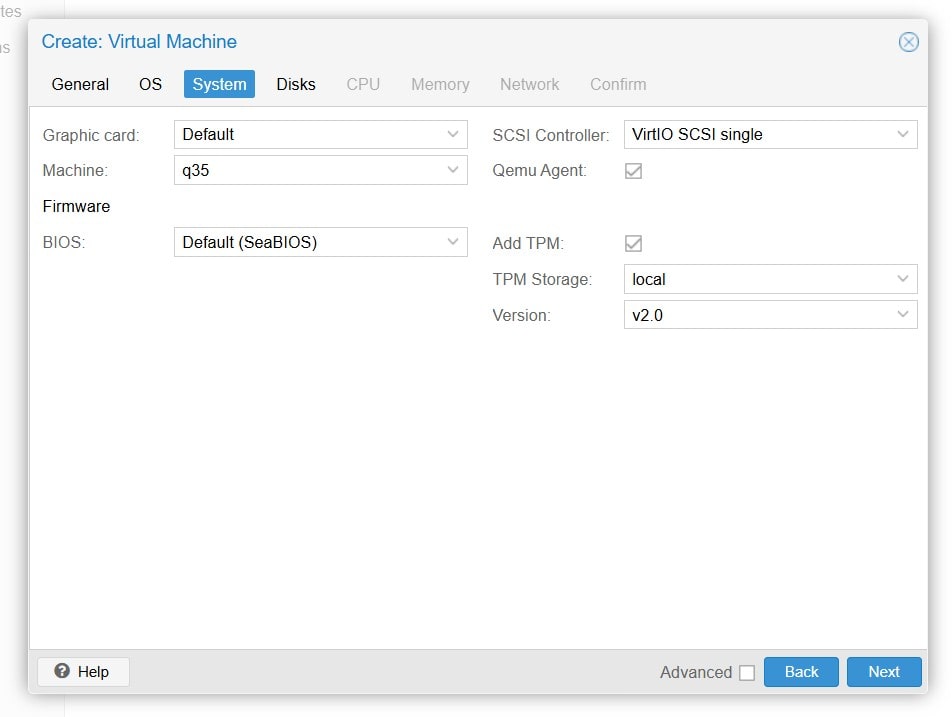Enable the Advanced checkbox
The height and width of the screenshot is (717, 952).
747,673
